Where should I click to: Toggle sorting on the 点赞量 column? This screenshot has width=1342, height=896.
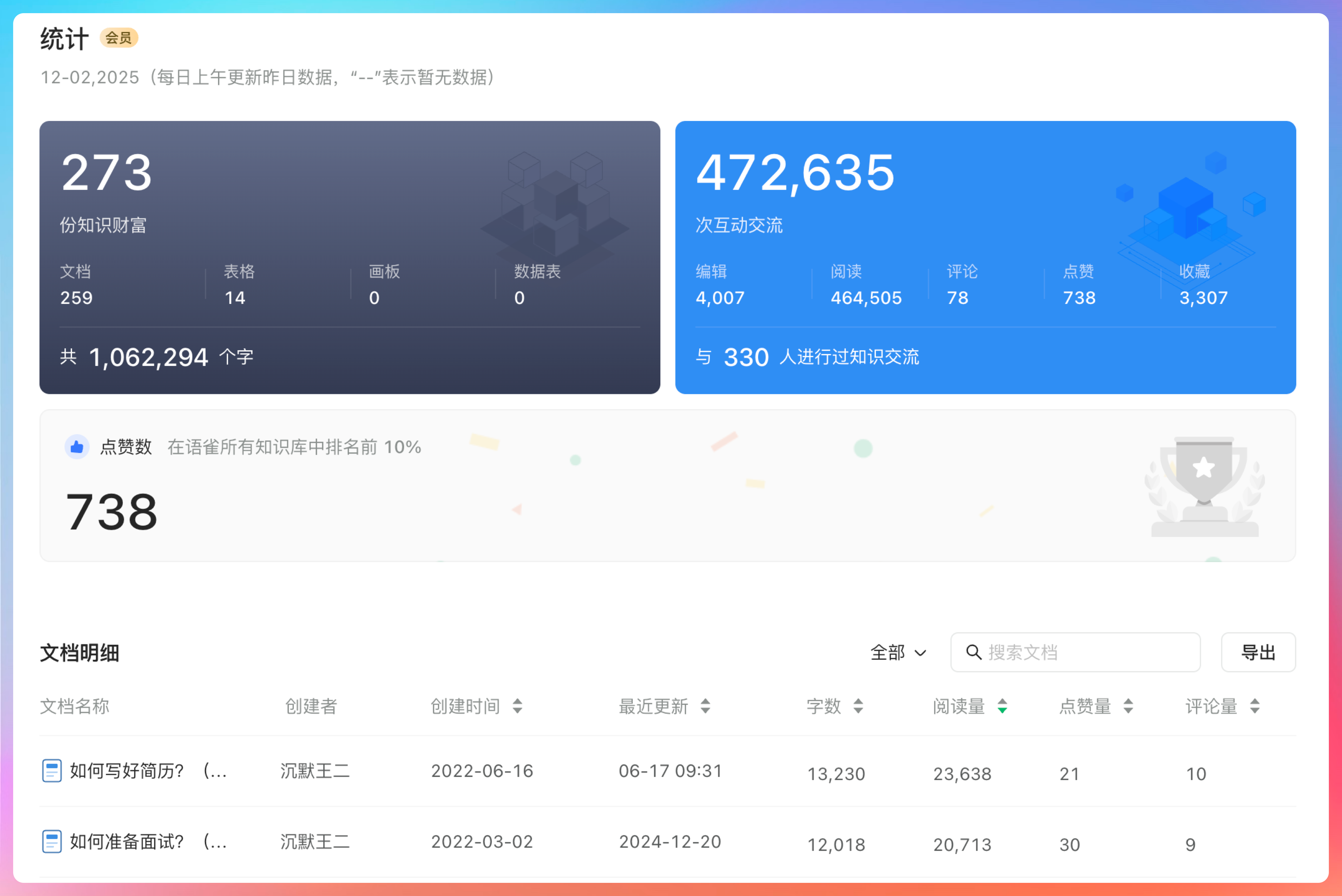tap(1128, 707)
